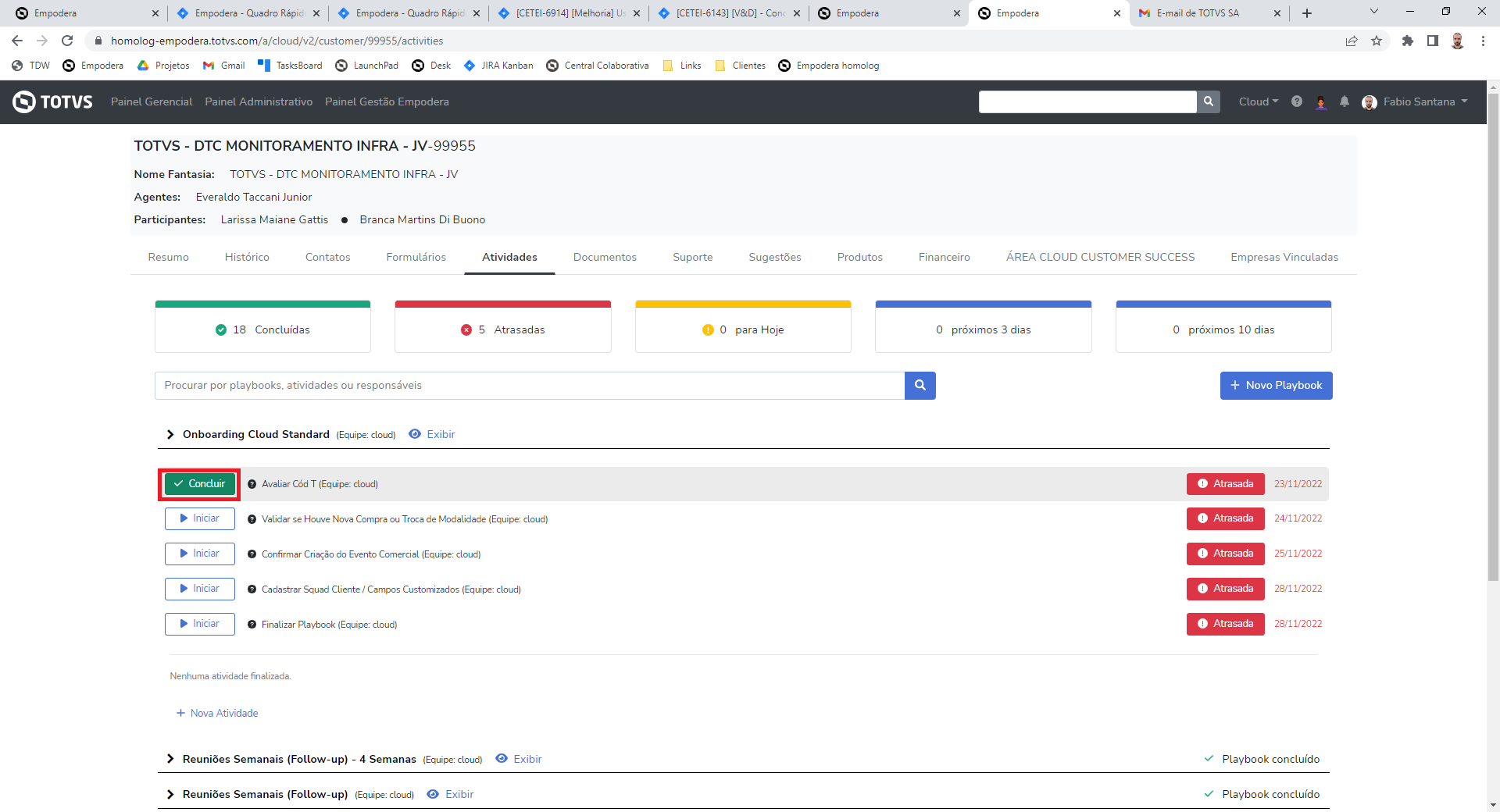Add a Nova Atividade
1500x812 pixels.
(217, 713)
